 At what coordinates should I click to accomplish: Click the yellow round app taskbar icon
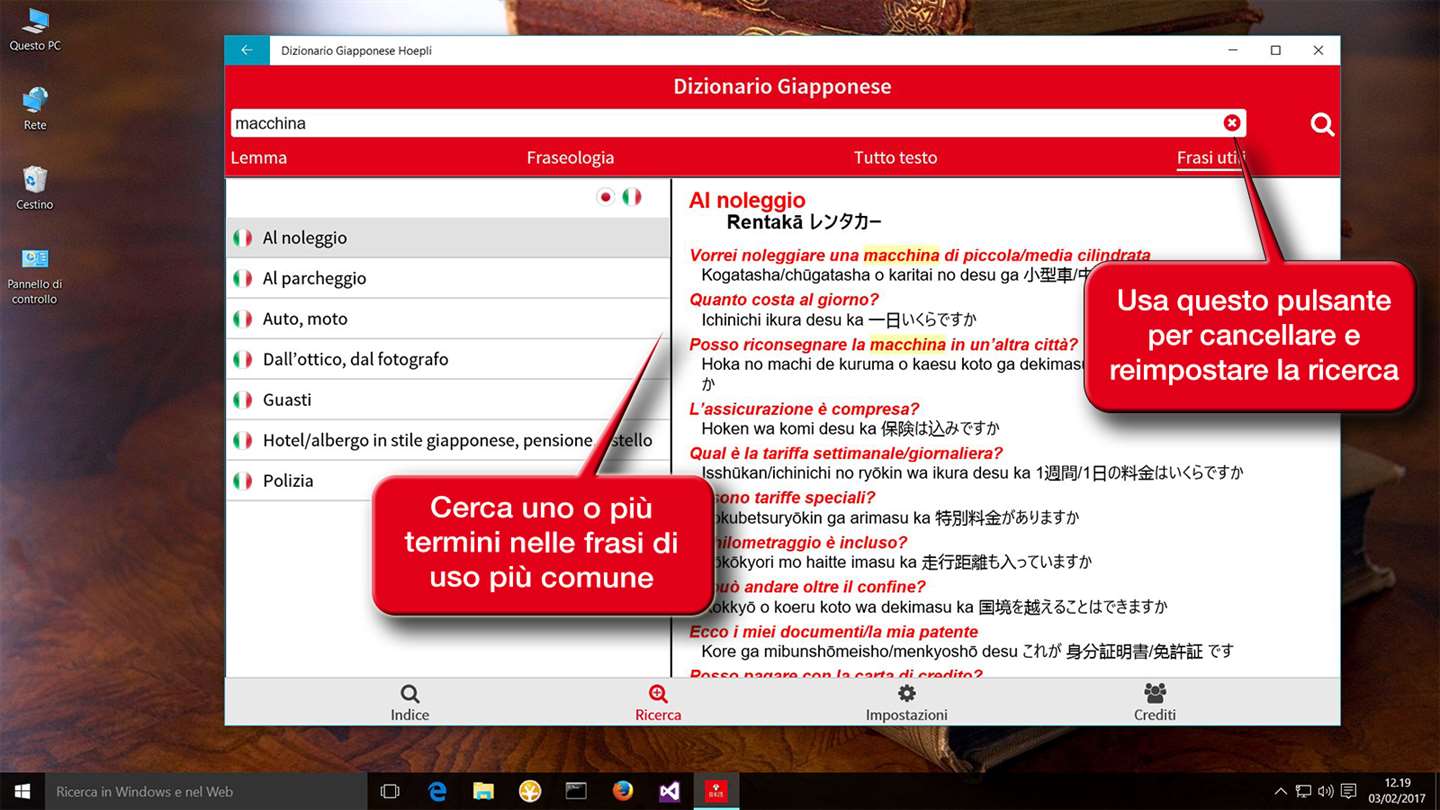[530, 791]
